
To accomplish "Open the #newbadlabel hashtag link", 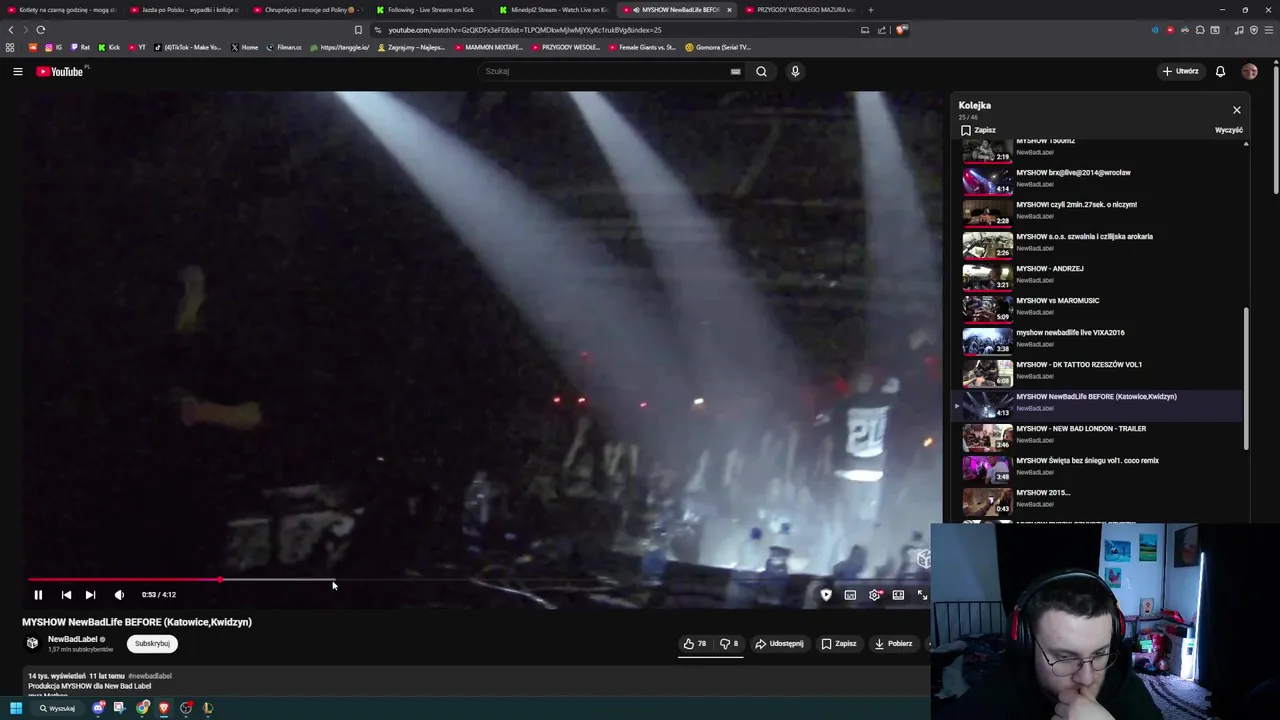I will [150, 676].
